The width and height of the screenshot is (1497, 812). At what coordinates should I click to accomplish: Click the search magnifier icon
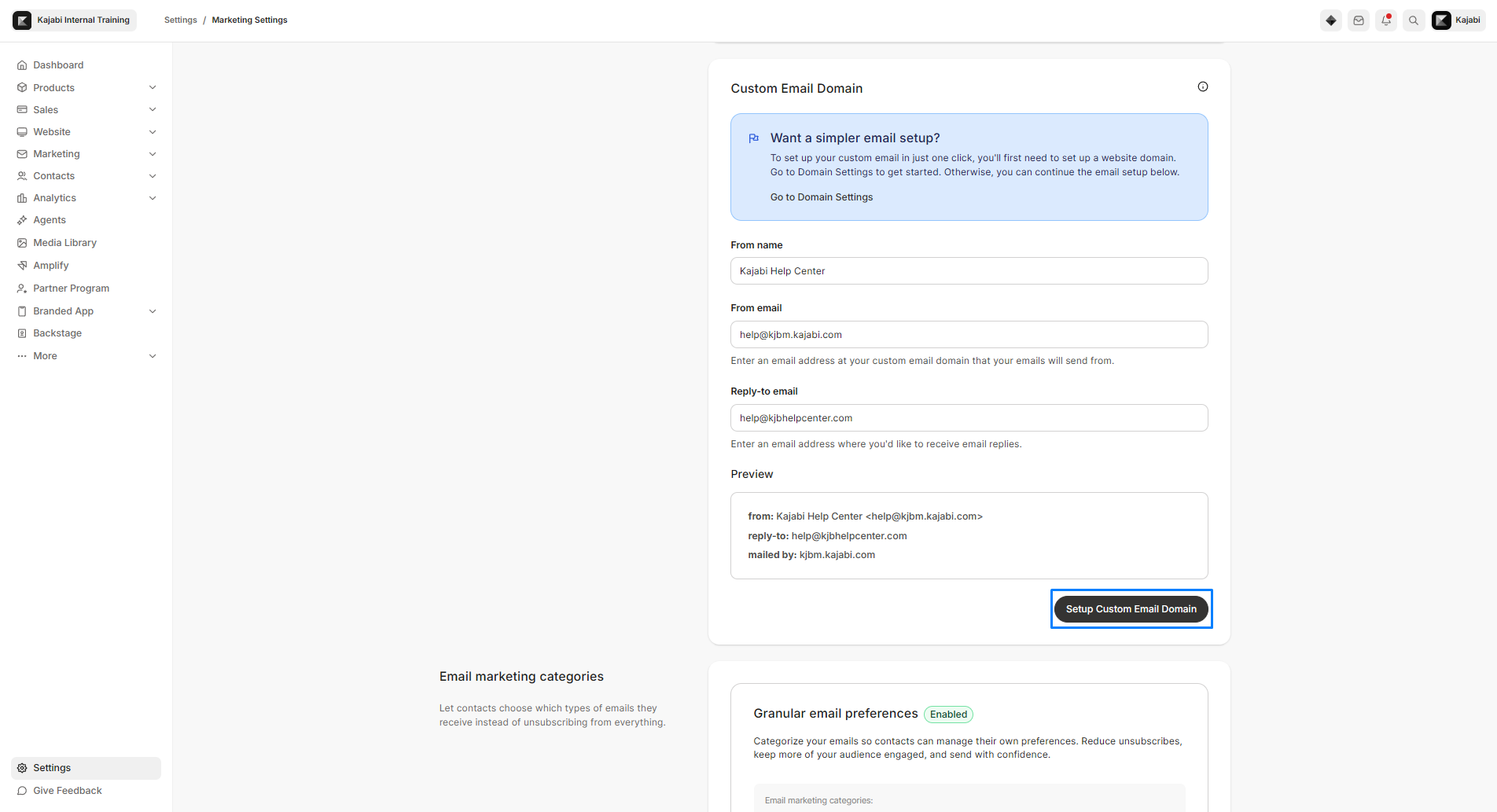tap(1414, 20)
